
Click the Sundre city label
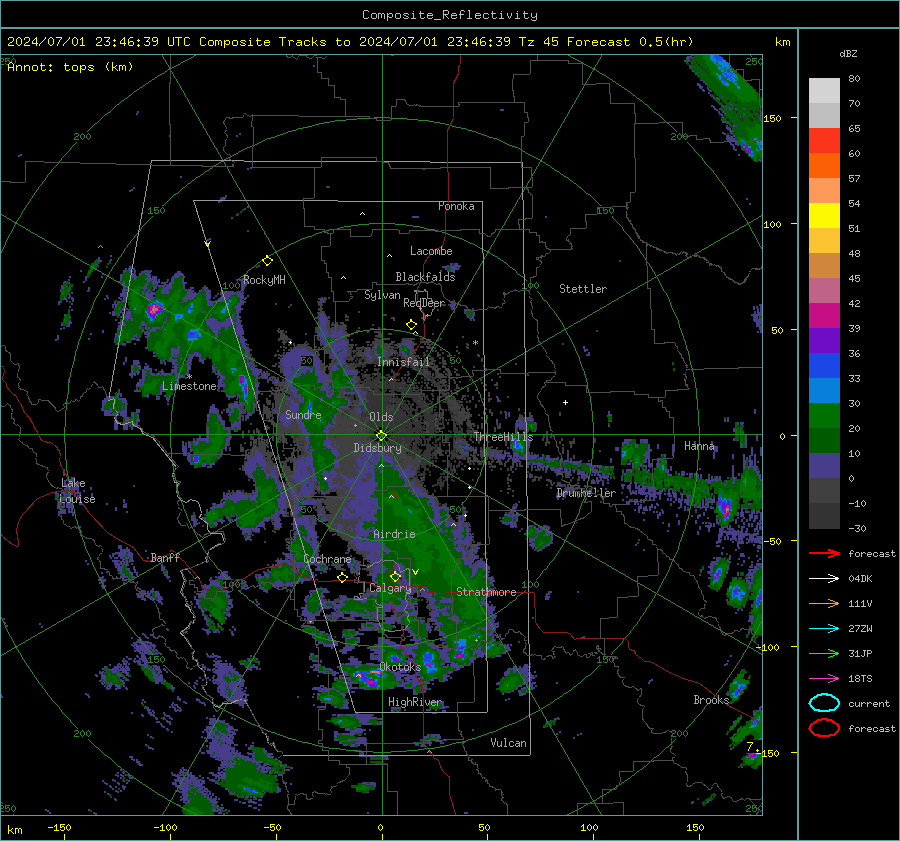coord(303,414)
